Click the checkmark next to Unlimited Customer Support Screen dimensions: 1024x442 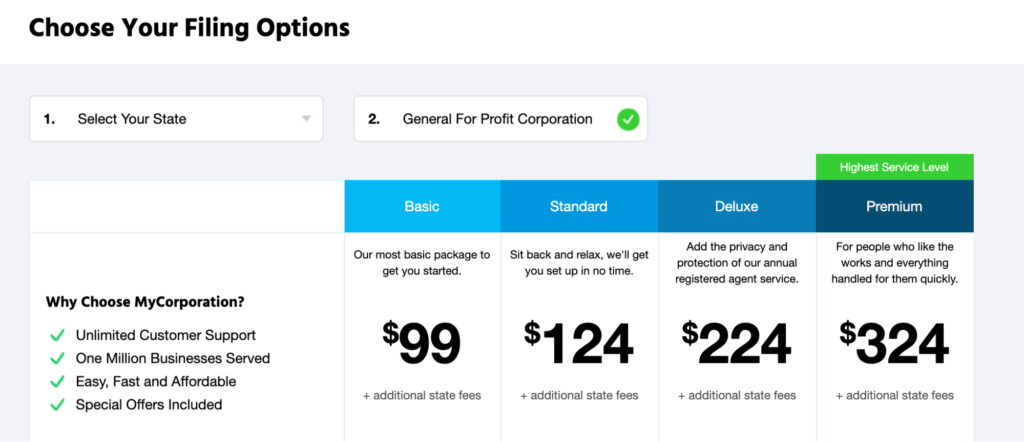click(x=57, y=336)
